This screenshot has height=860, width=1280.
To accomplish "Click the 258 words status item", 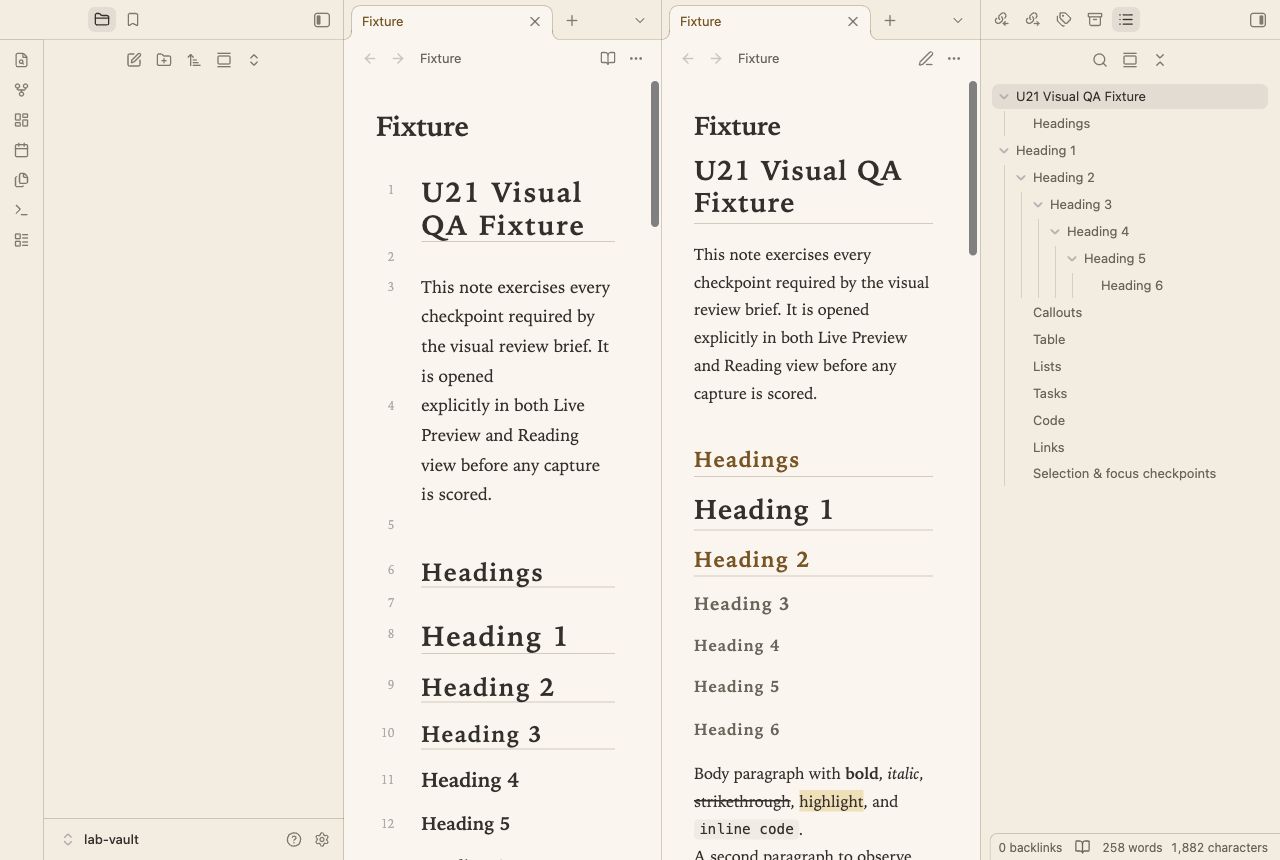I will point(1132,847).
